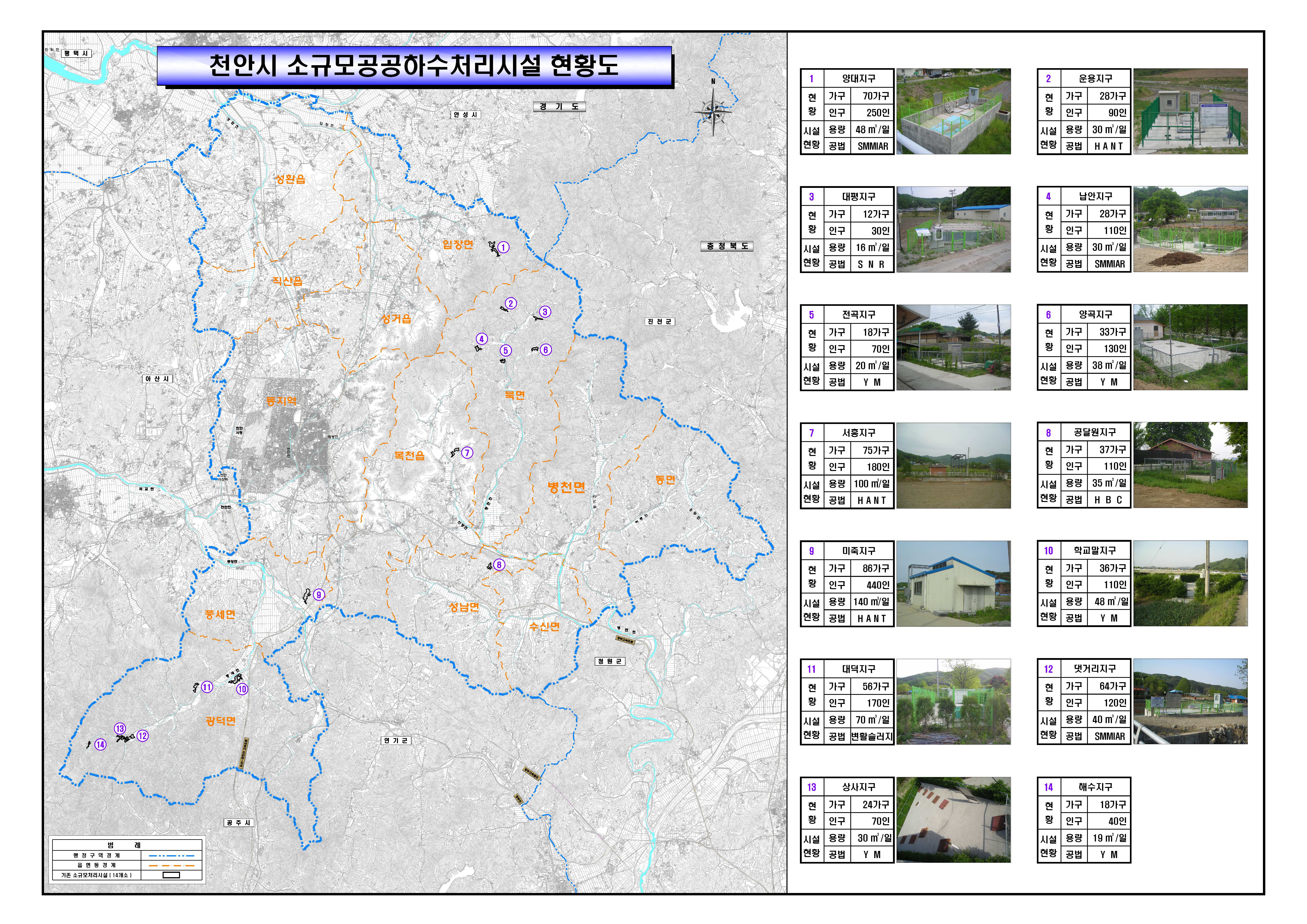Select circled marker 7 near 목천읍
This screenshot has height=924, width=1307.
click(x=467, y=452)
